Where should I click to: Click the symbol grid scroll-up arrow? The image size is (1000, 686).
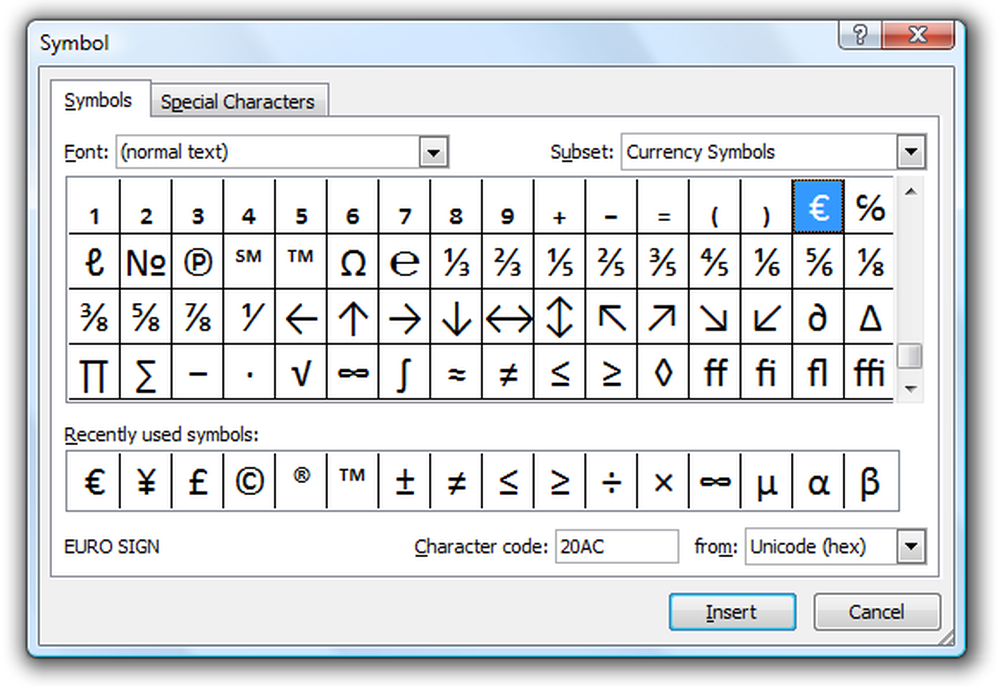[x=911, y=192]
